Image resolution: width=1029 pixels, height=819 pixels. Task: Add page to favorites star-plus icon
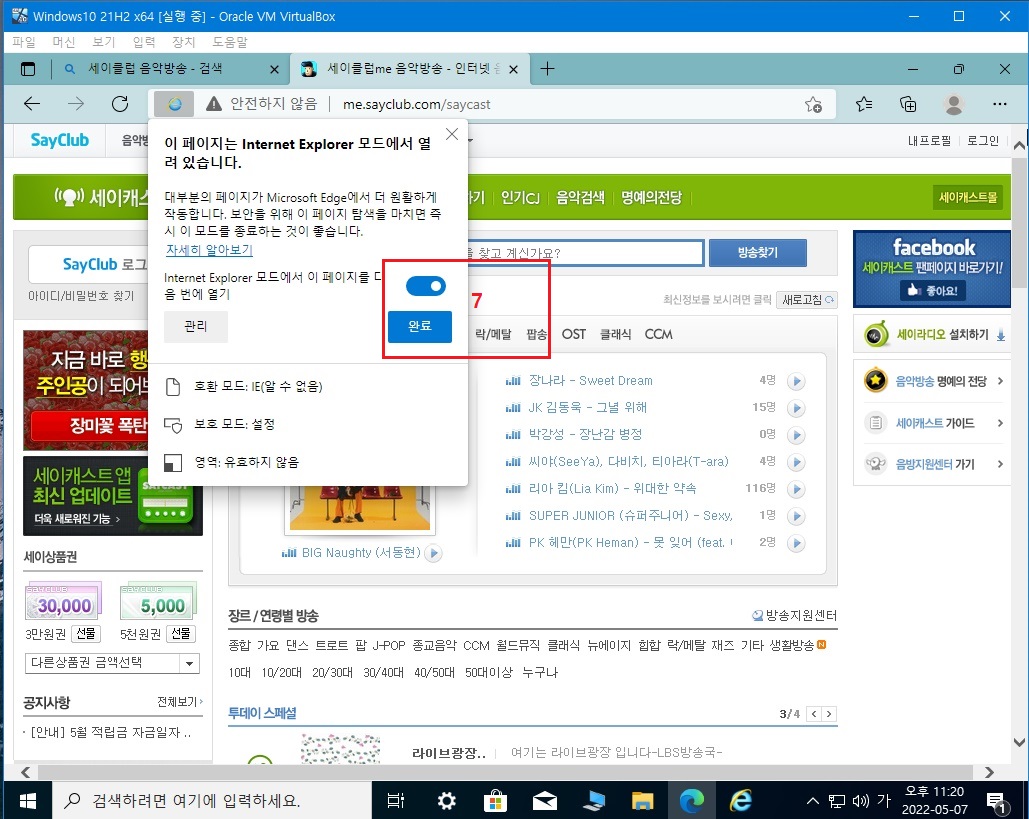coord(813,104)
